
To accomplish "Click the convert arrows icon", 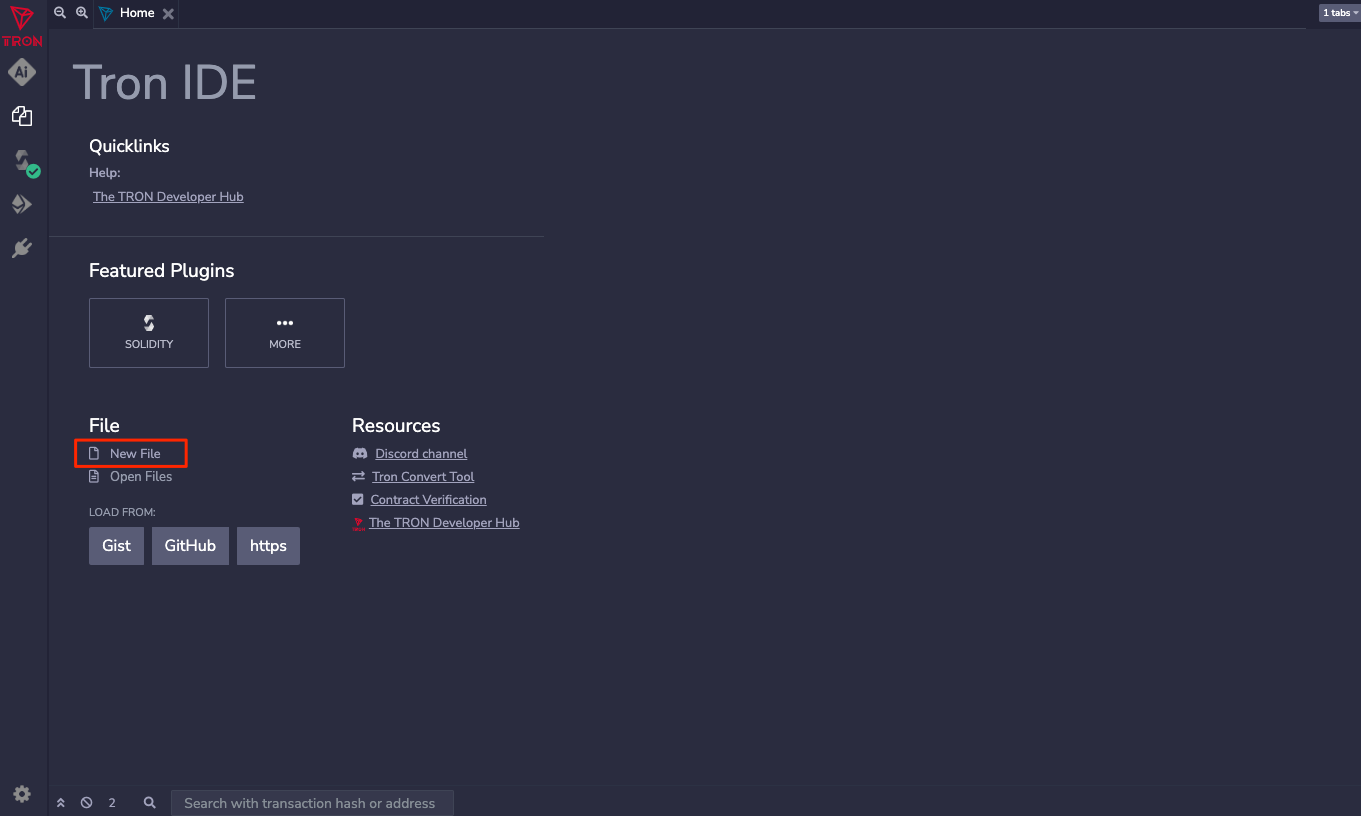I will [x=358, y=477].
